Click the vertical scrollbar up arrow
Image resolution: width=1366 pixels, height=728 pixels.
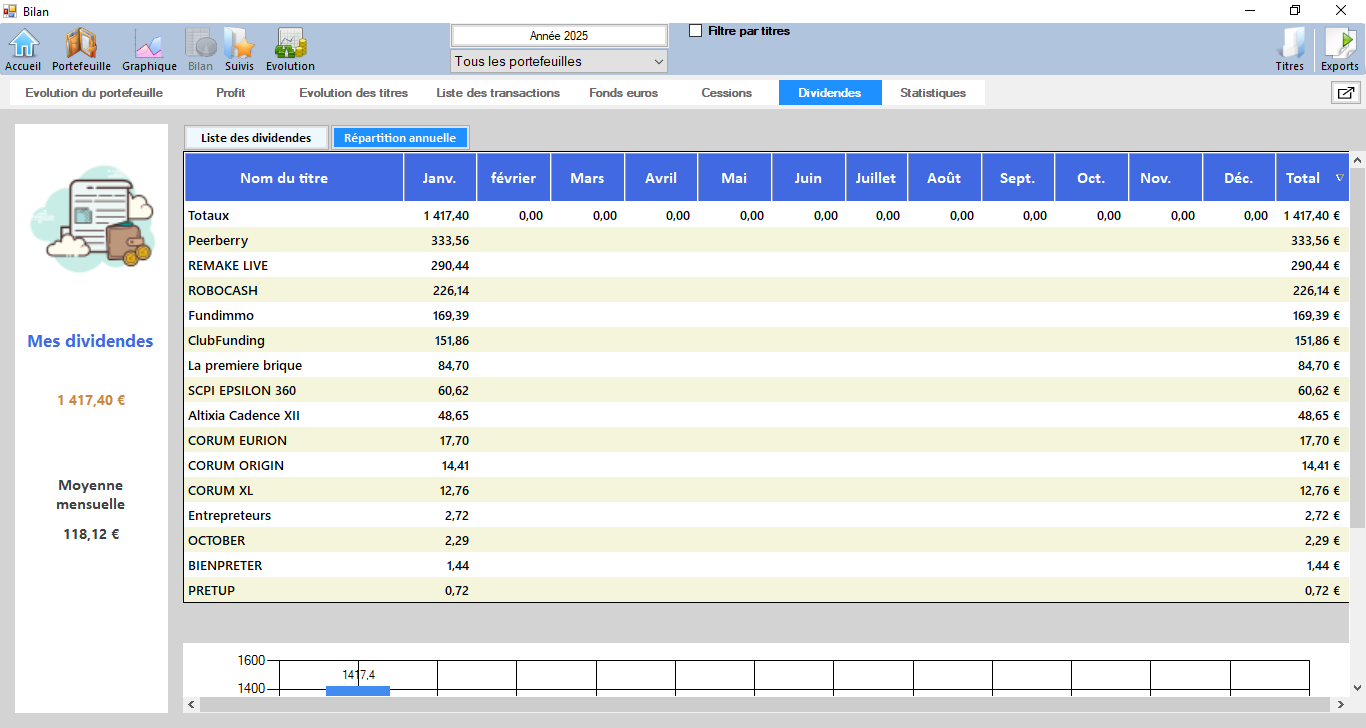[x=1357, y=160]
